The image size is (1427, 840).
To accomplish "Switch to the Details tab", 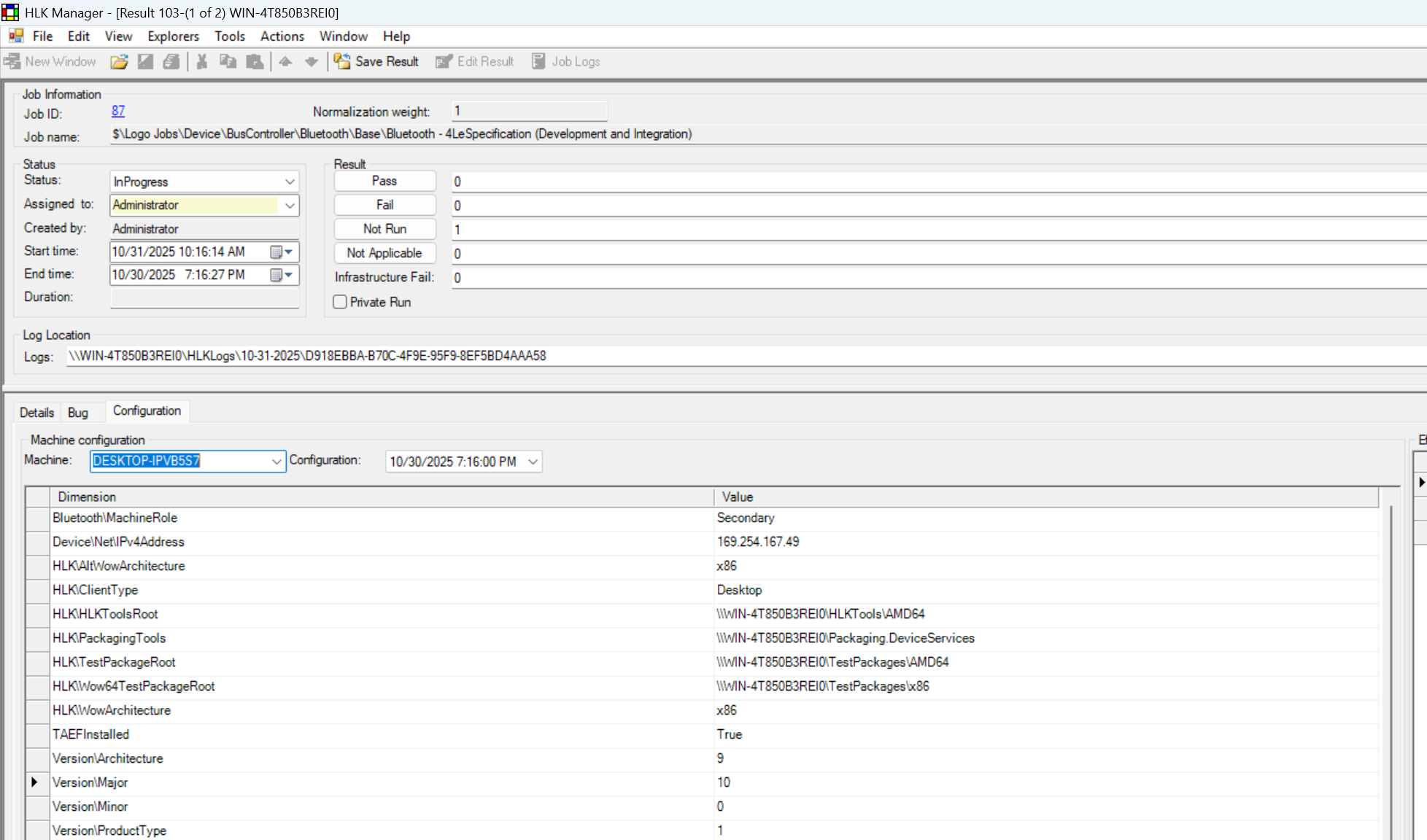I will [x=36, y=413].
